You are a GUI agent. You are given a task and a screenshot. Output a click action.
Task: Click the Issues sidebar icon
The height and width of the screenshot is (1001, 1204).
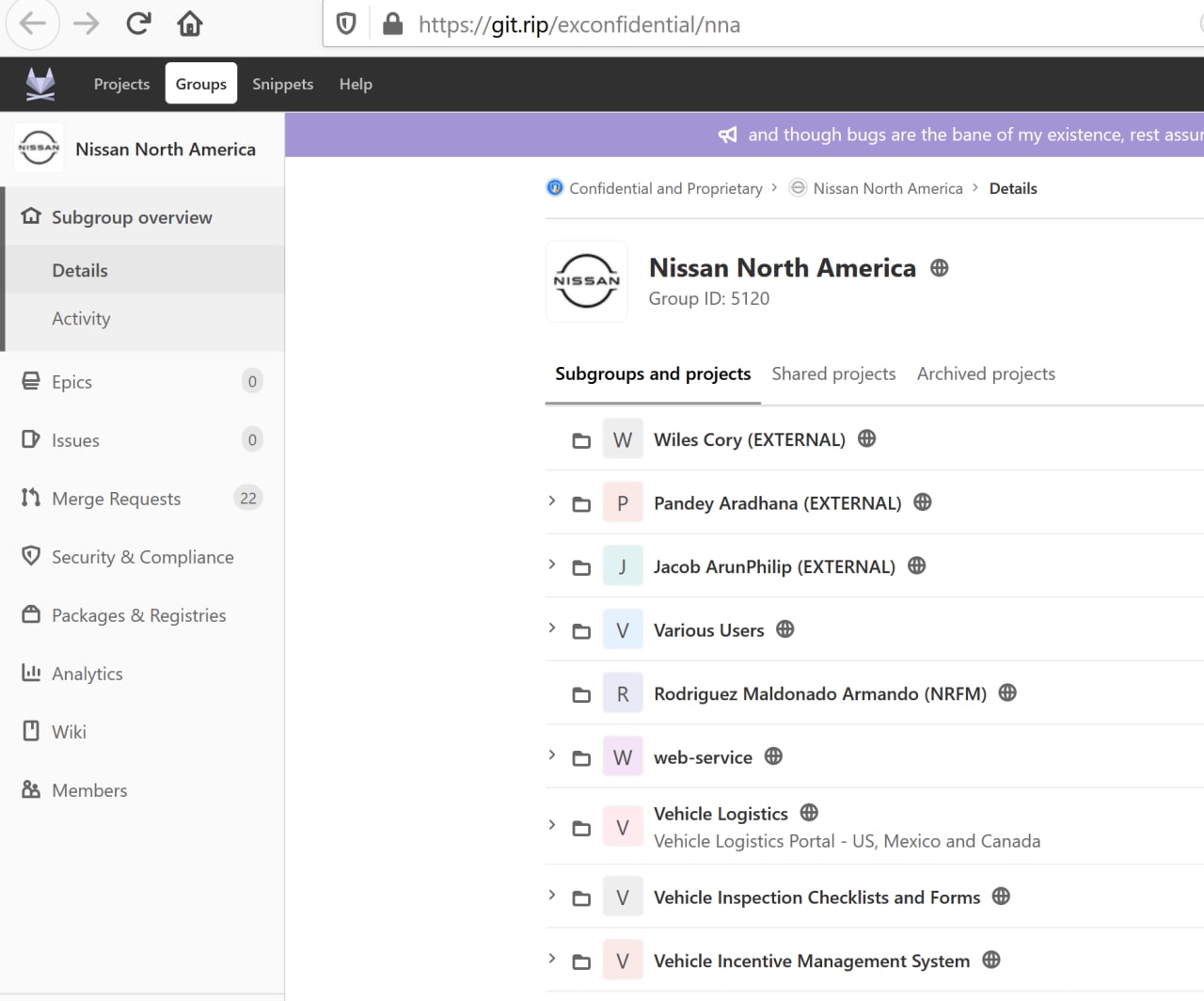(31, 439)
